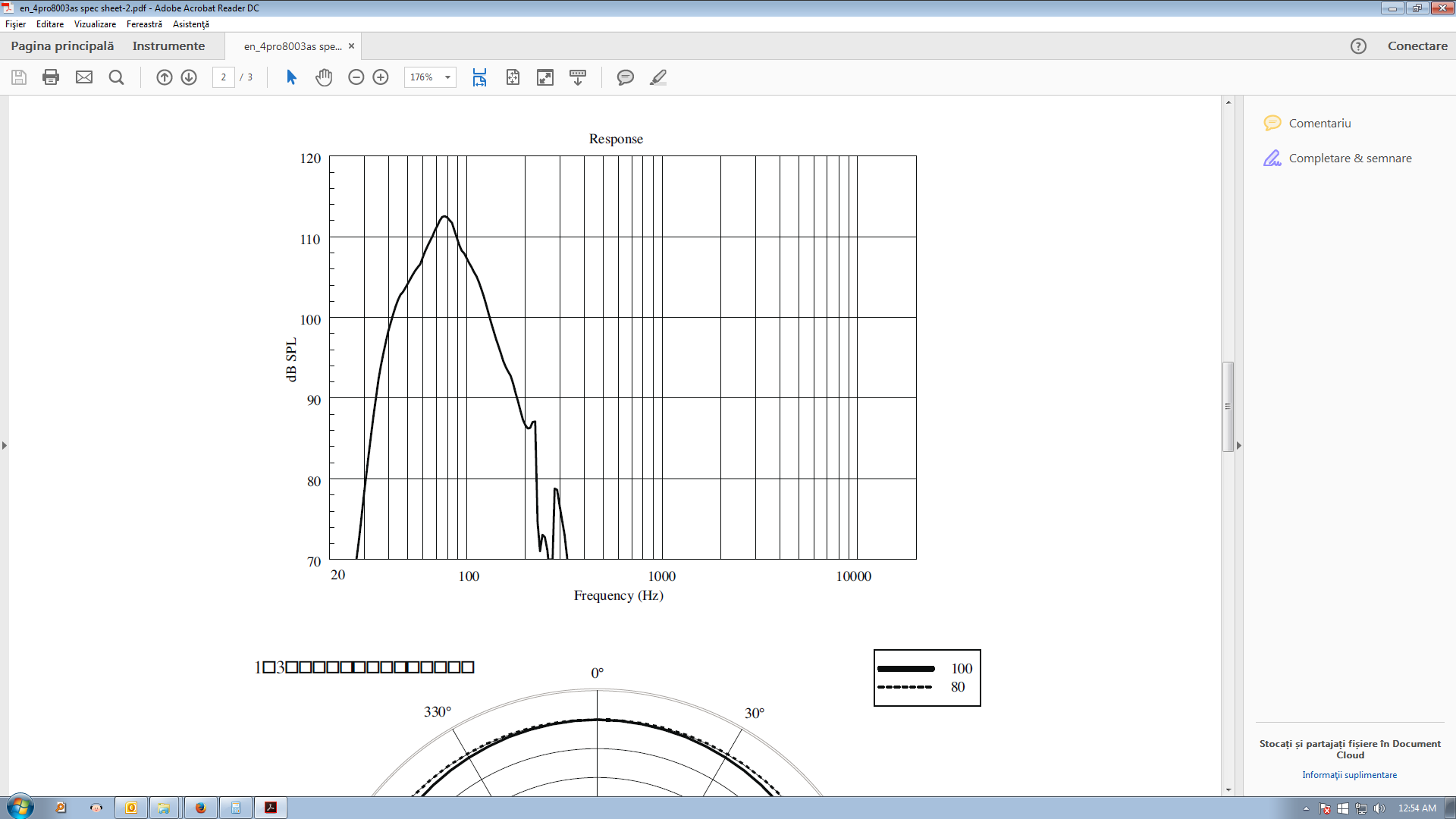
Task: Enable scrolling fit width mode
Action: pos(479,77)
